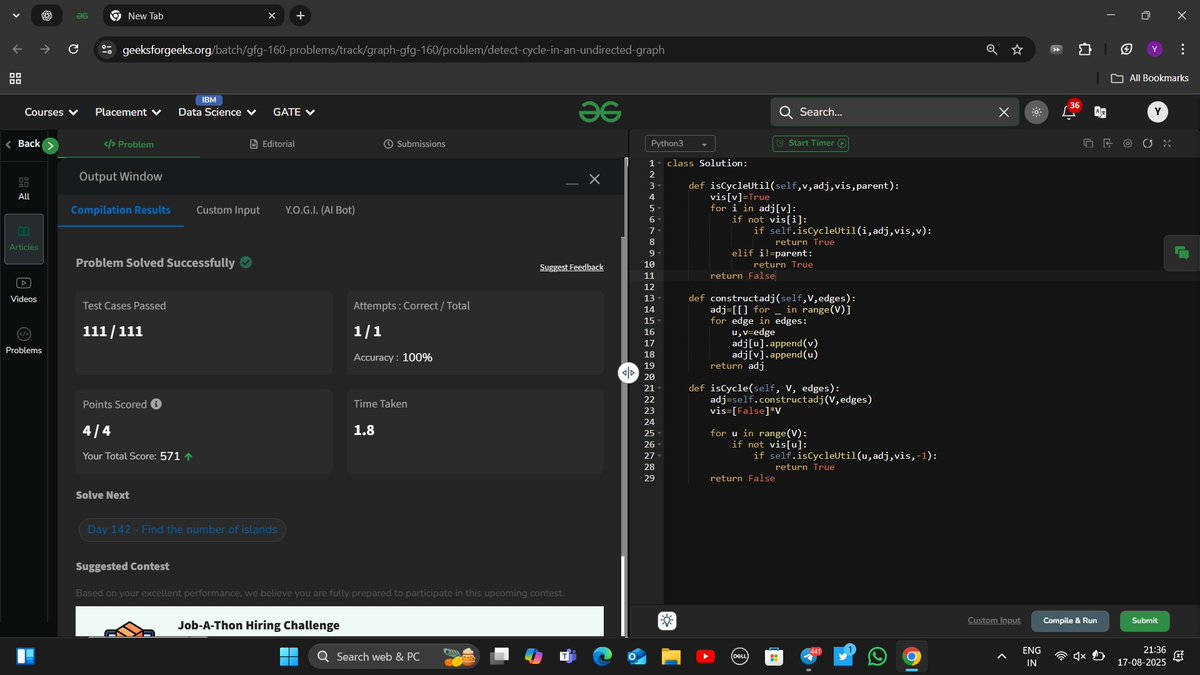Open the Custom Input tab
1200x675 pixels.
click(228, 210)
